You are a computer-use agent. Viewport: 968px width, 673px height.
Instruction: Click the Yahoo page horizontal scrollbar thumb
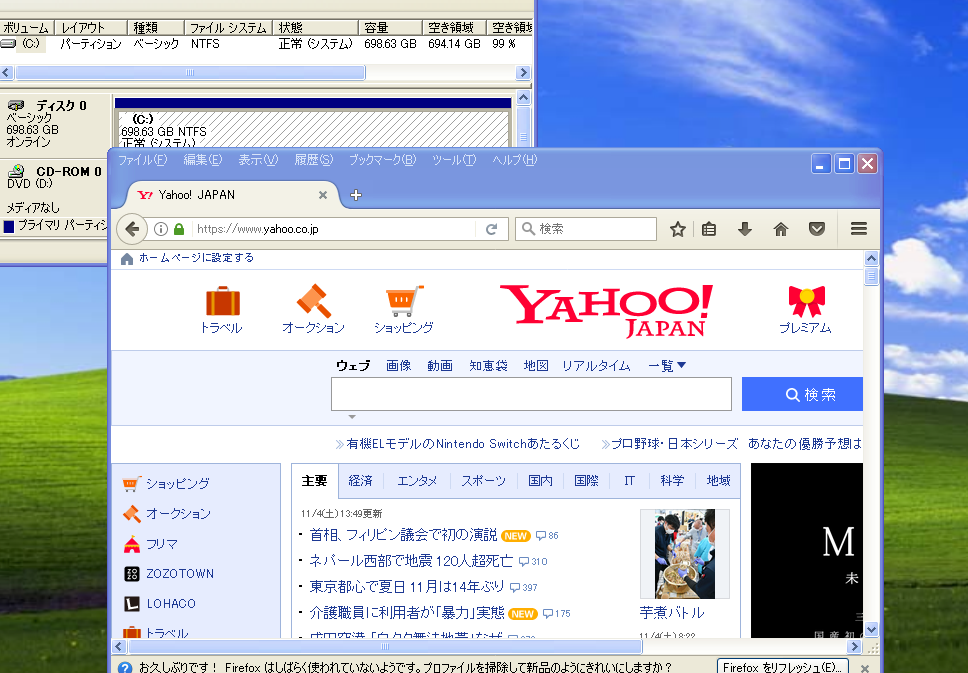point(385,646)
